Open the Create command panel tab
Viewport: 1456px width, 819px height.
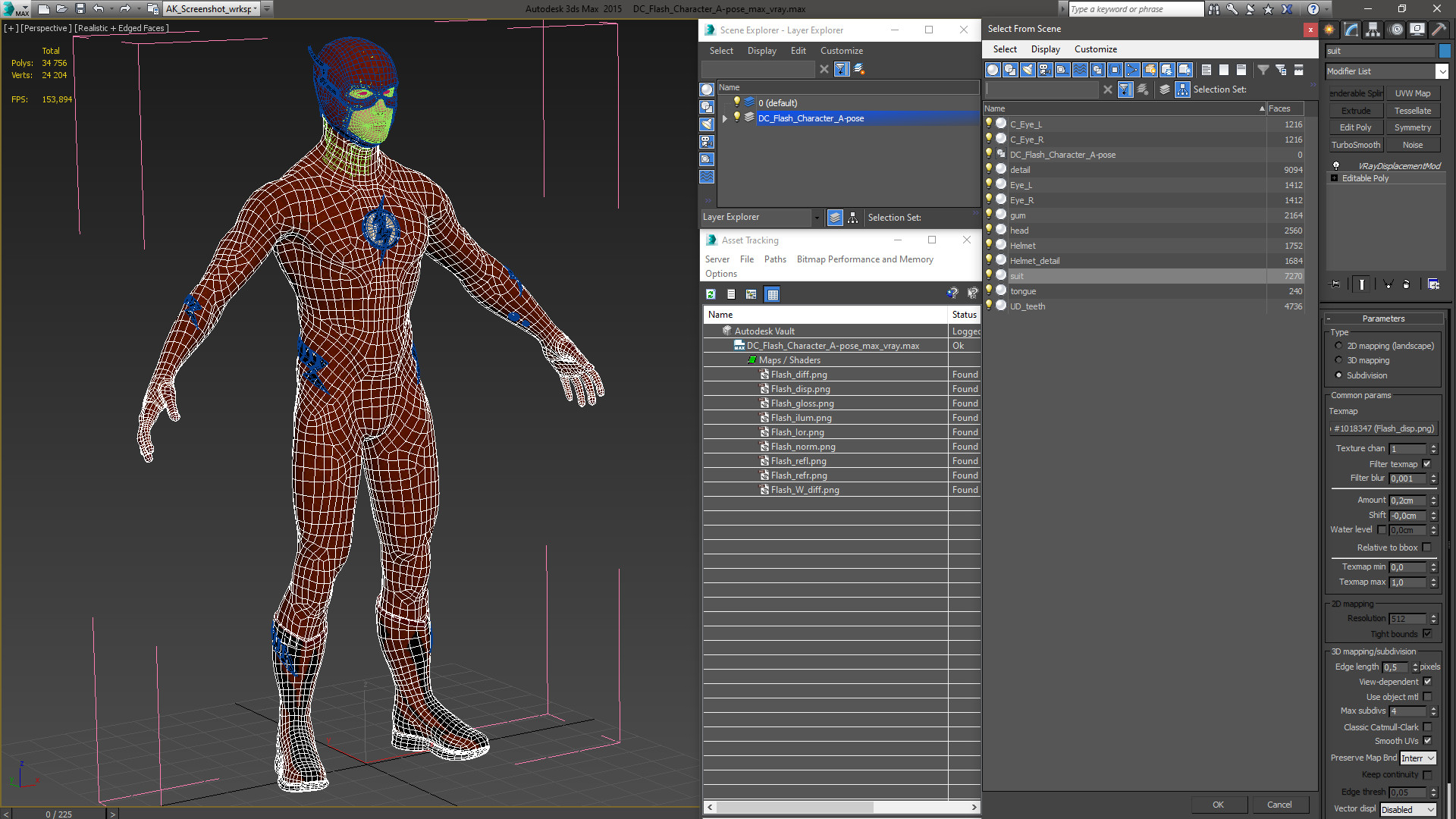(1329, 30)
